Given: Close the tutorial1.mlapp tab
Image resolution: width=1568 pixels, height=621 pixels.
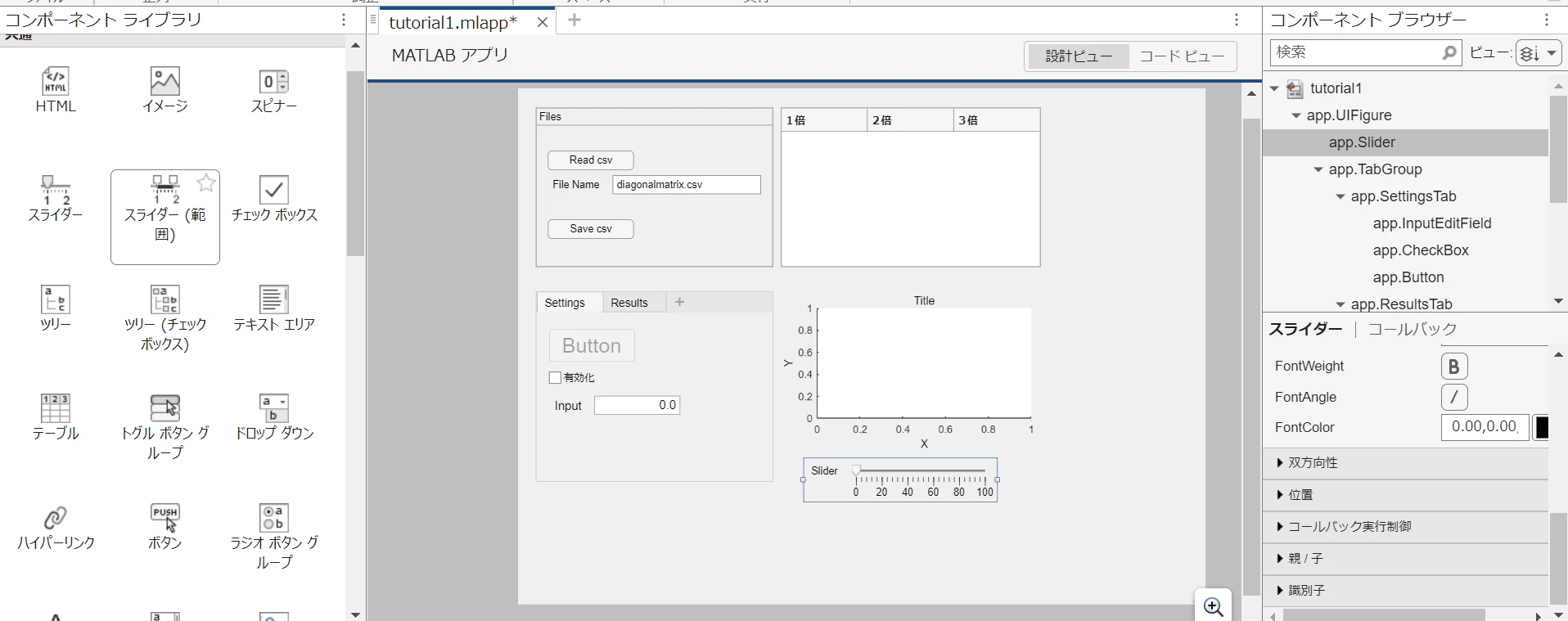Looking at the screenshot, I should [x=542, y=22].
